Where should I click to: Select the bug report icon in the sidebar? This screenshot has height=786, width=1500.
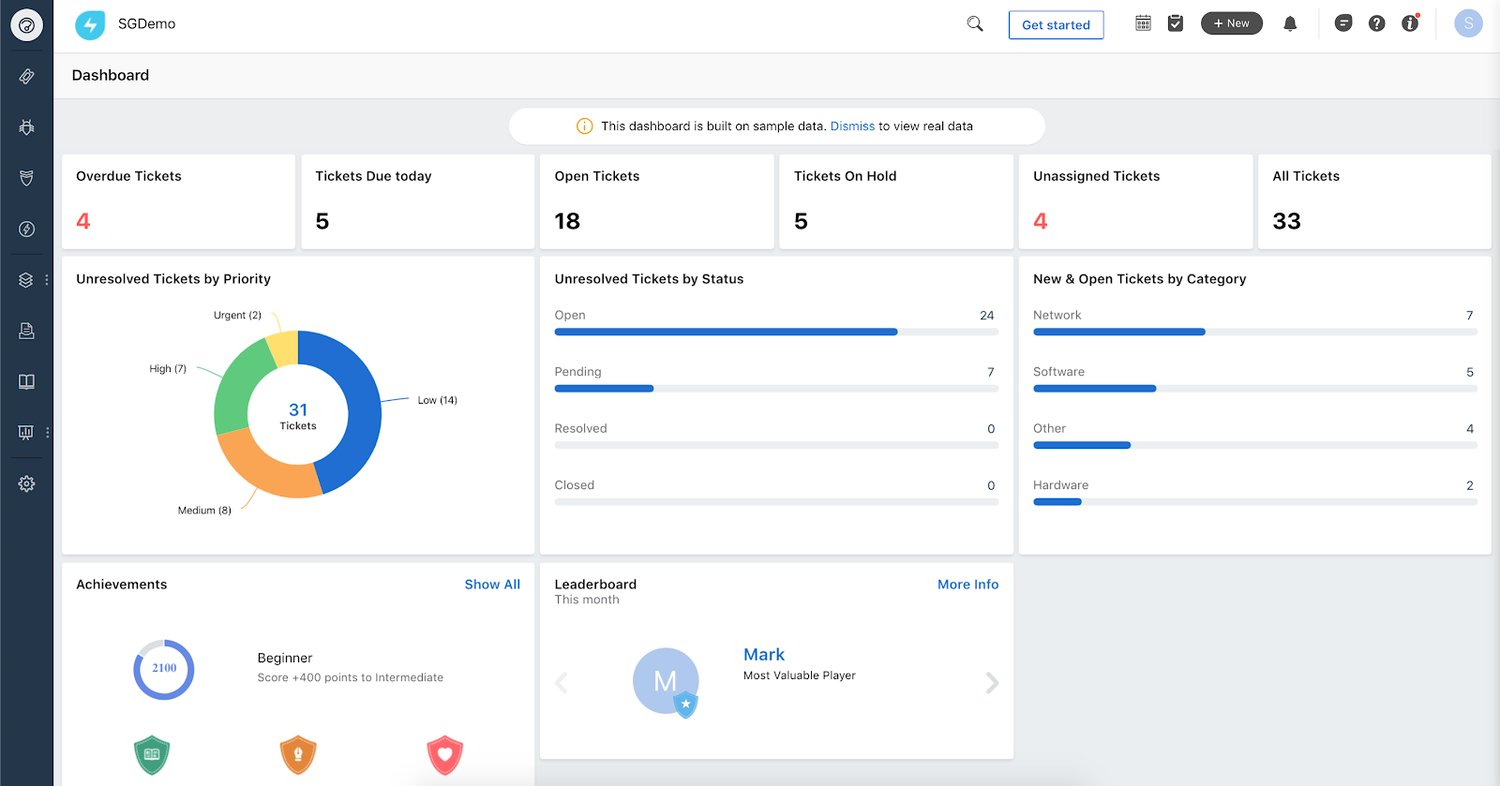point(27,127)
